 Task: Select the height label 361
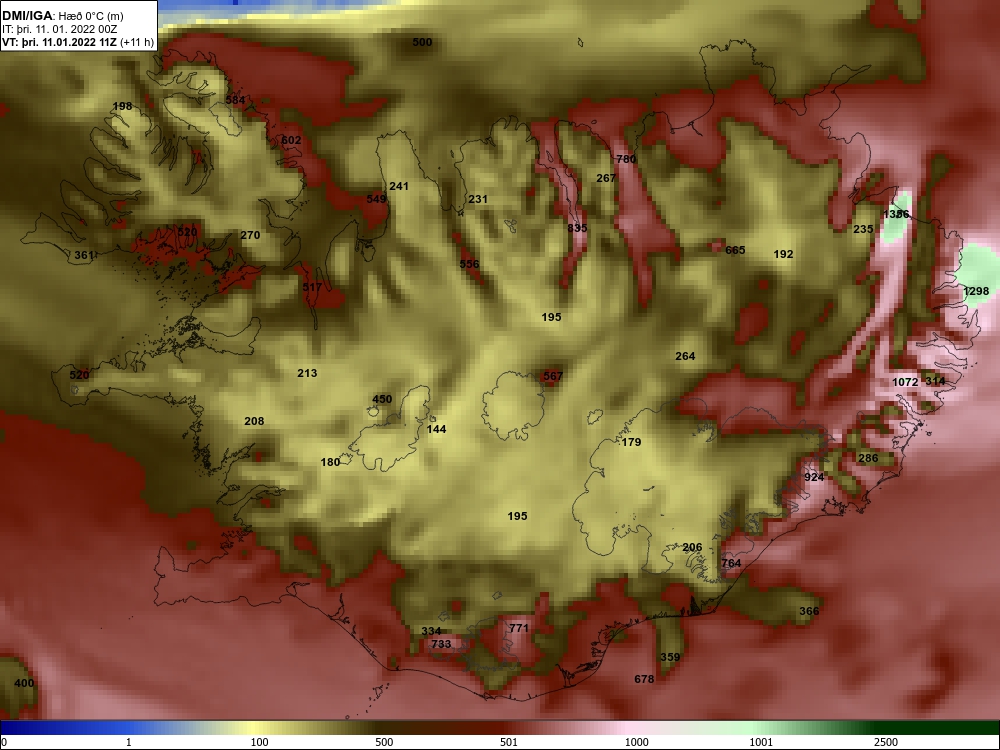tap(84, 255)
